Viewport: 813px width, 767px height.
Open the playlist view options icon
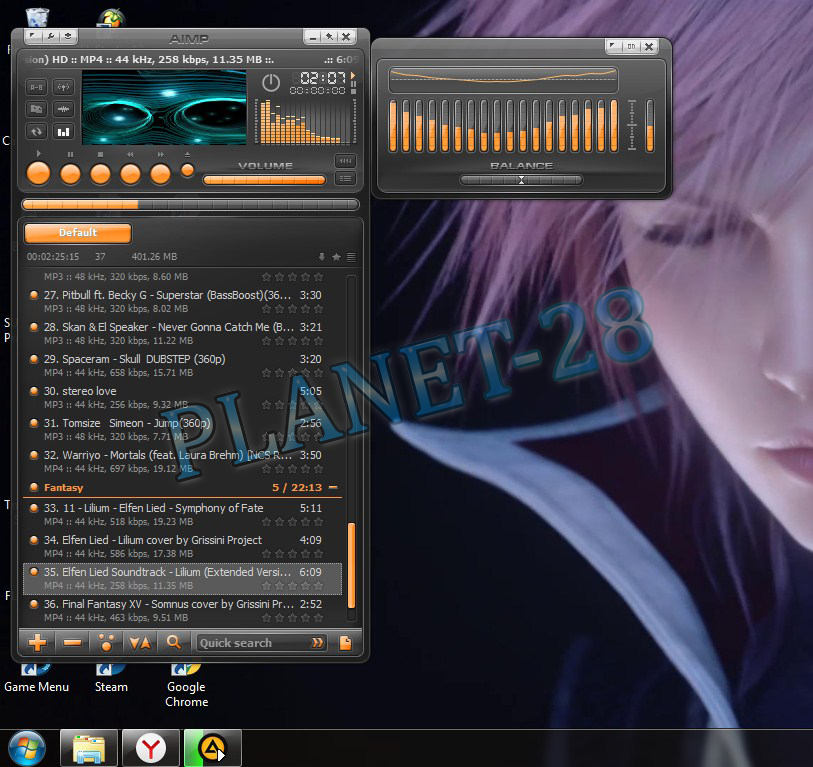tap(351, 257)
